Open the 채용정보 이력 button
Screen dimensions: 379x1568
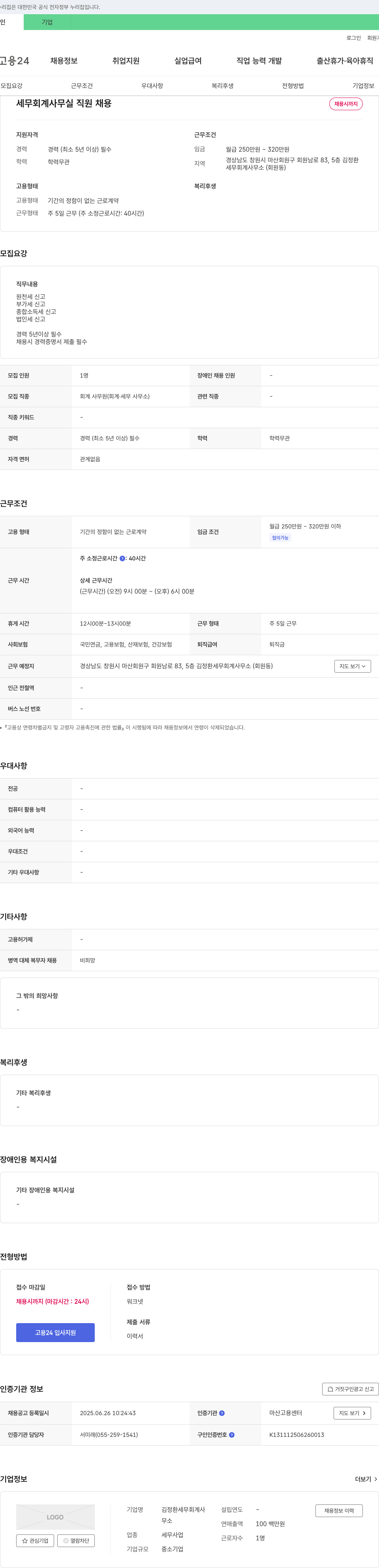coord(339,1510)
